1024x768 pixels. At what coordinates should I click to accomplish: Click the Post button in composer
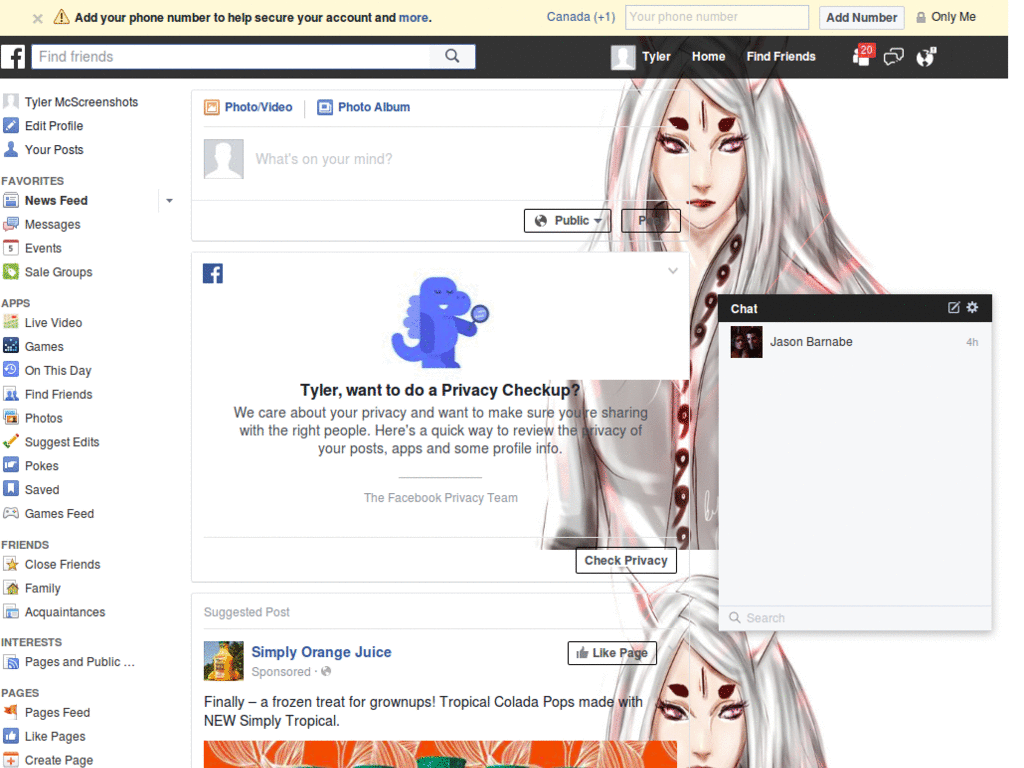coord(650,221)
